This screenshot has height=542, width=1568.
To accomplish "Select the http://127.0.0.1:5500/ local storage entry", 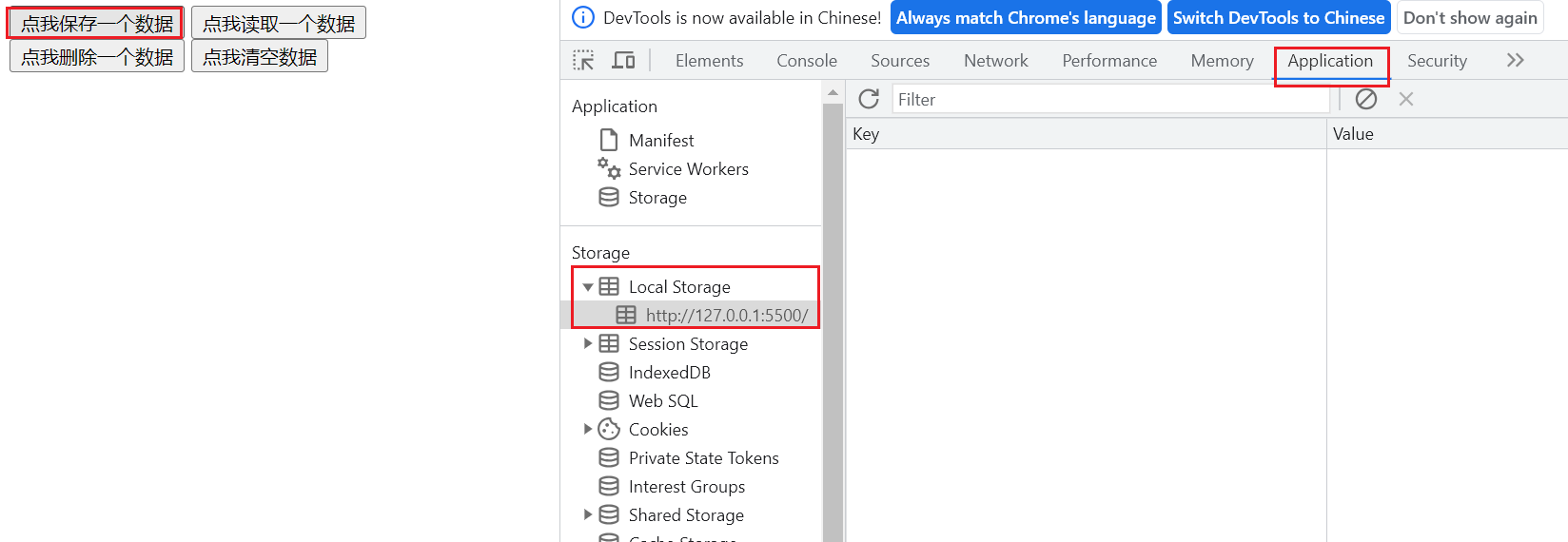I will click(x=726, y=316).
